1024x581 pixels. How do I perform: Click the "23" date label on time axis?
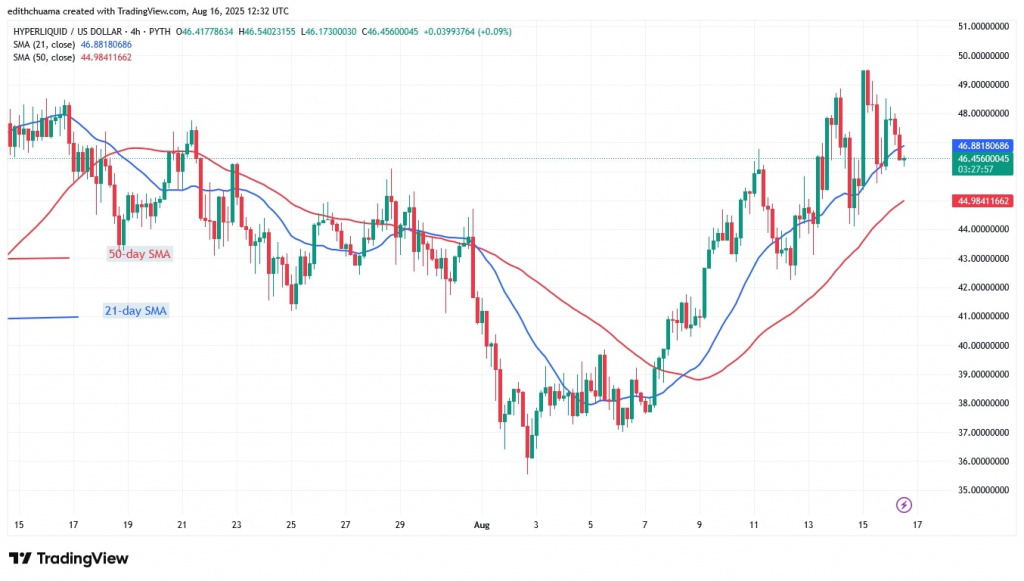pyautogui.click(x=235, y=524)
